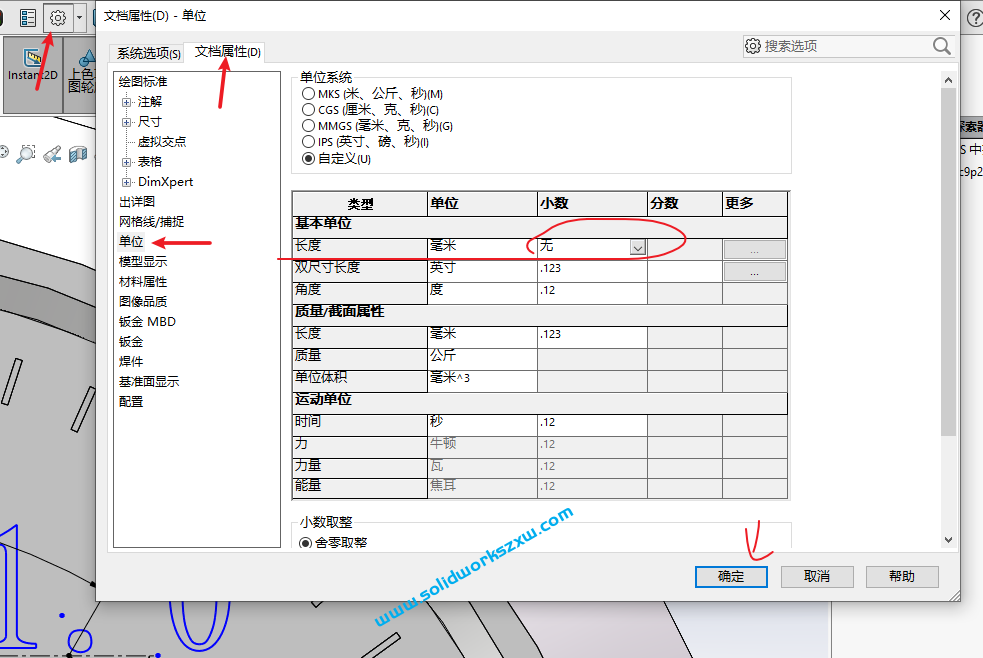Click the 帮助 button
This screenshot has width=983, height=658.
[x=901, y=576]
